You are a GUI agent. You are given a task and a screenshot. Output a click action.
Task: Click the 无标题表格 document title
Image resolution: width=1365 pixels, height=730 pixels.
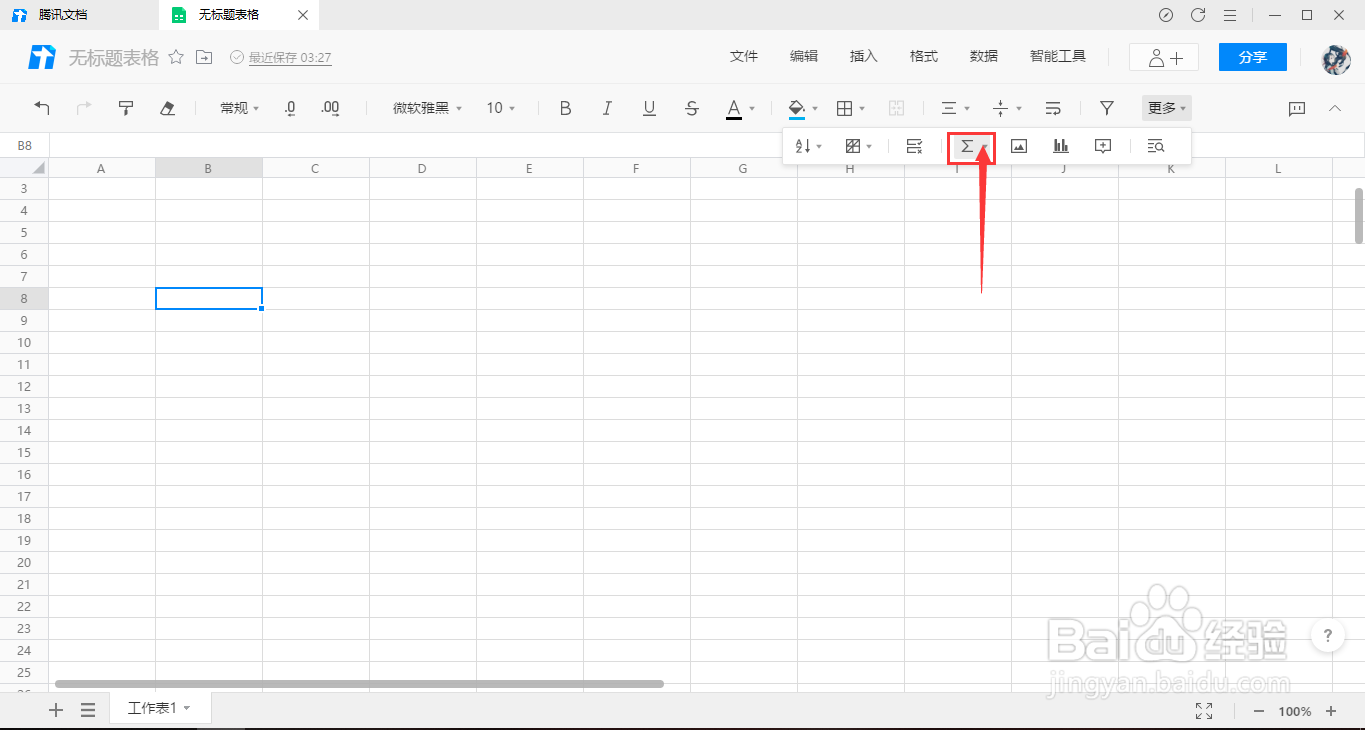[113, 57]
